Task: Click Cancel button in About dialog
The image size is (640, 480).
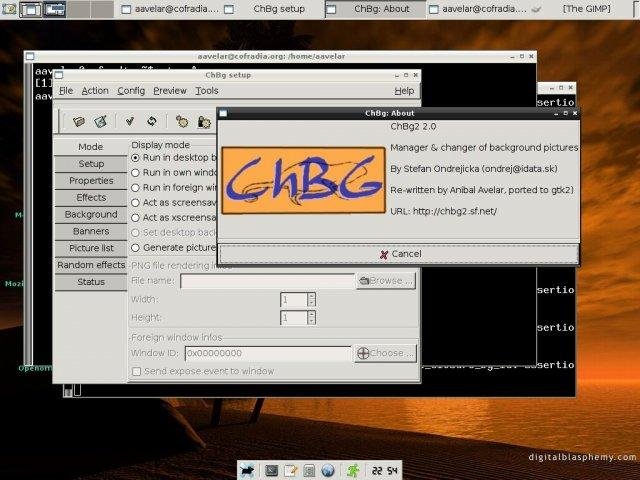Action: click(399, 254)
